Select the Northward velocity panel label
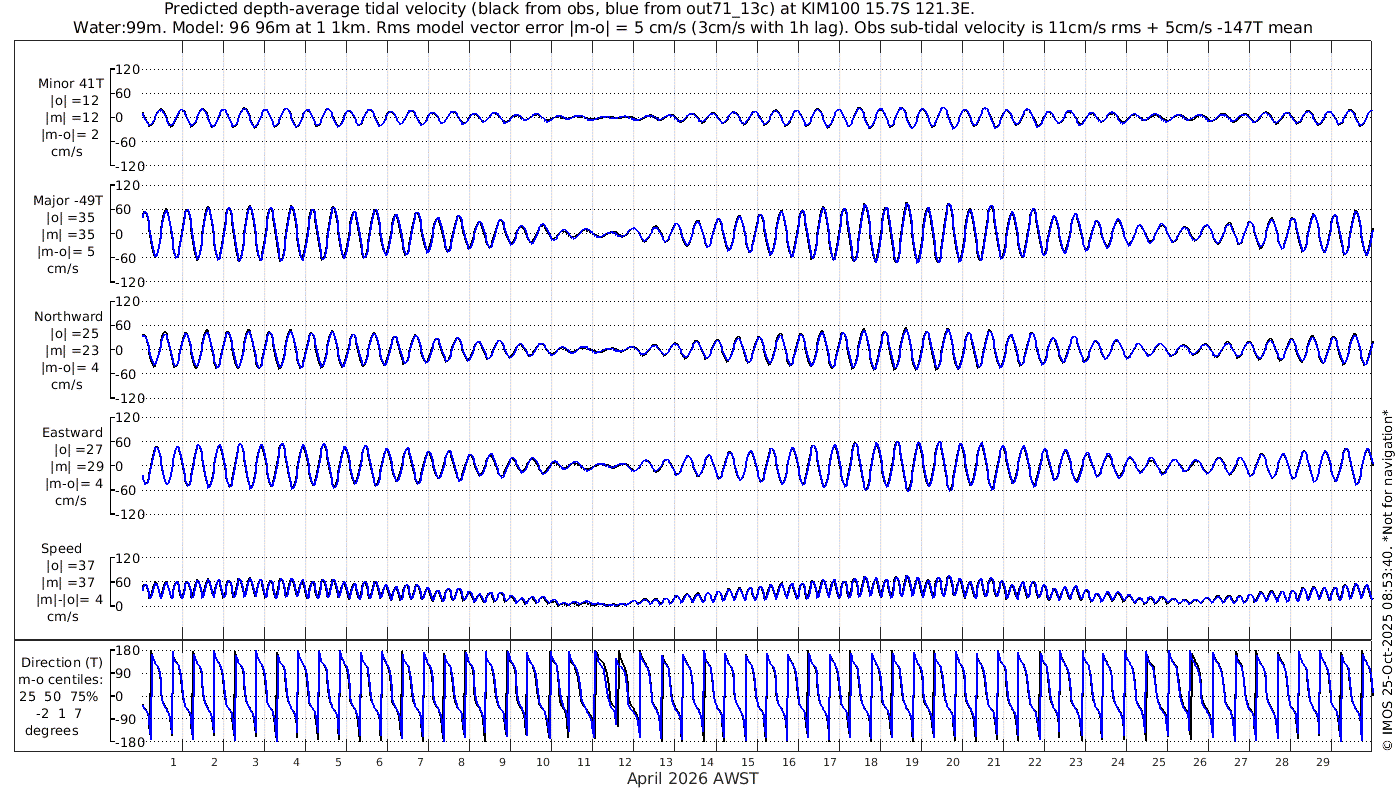The width and height of the screenshot is (1400, 800). click(69, 316)
